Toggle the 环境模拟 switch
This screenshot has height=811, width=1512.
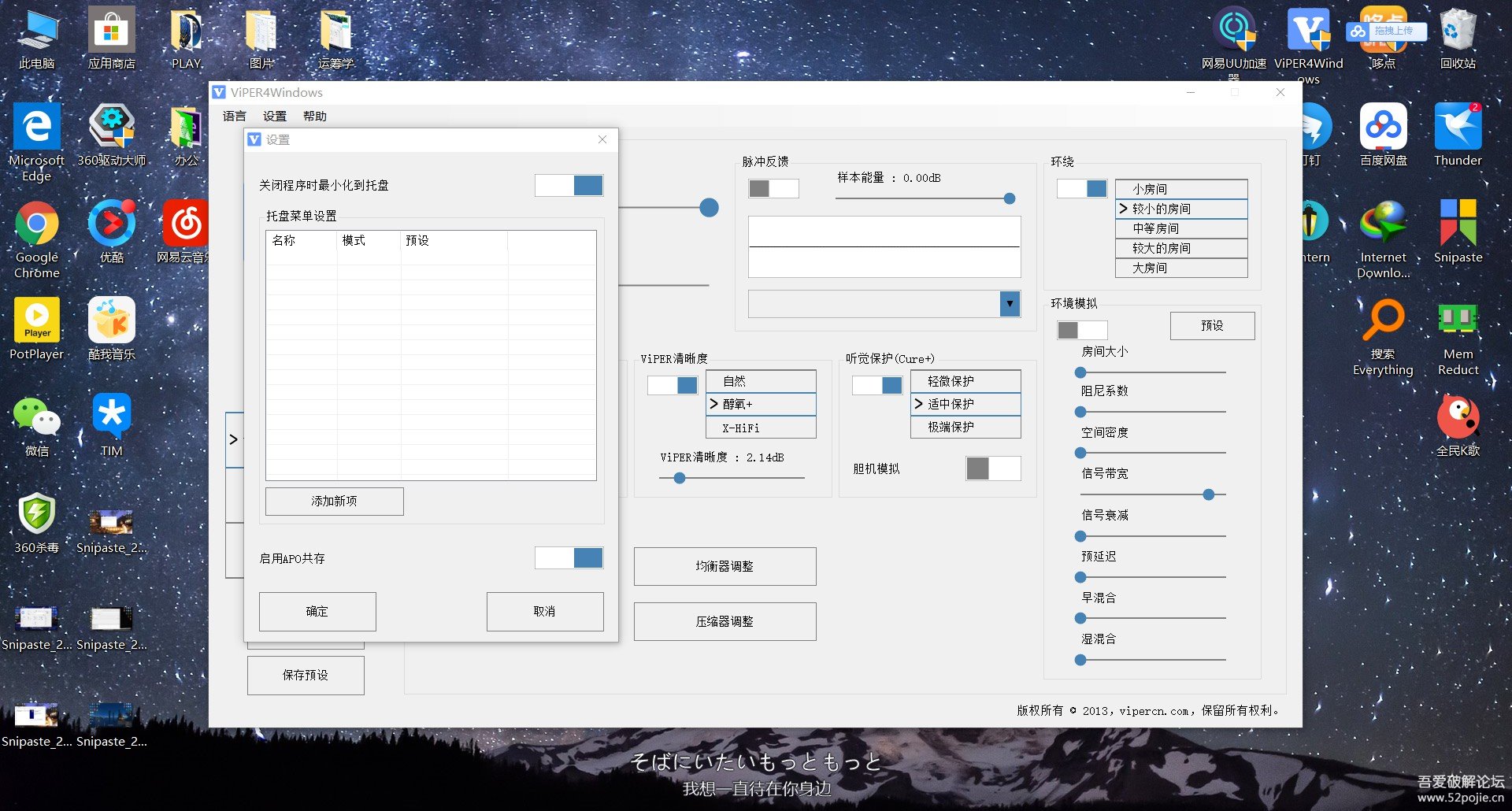coord(1082,330)
